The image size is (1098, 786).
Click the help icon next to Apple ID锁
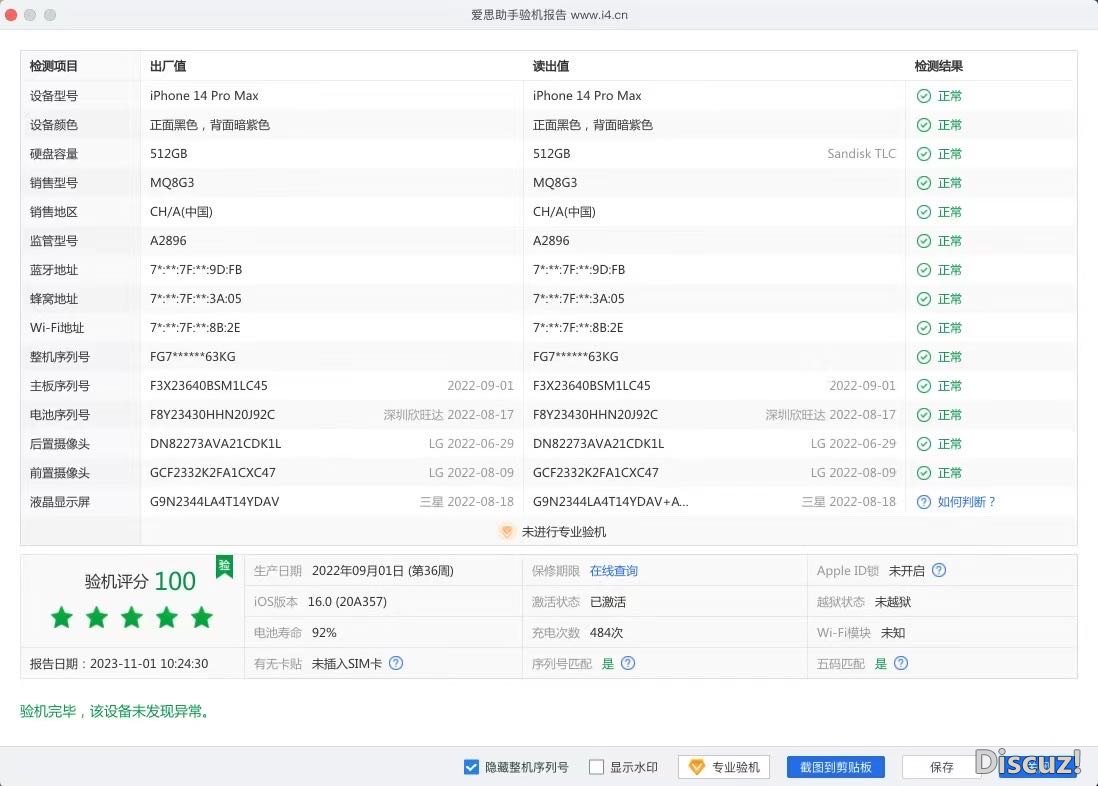tap(939, 570)
